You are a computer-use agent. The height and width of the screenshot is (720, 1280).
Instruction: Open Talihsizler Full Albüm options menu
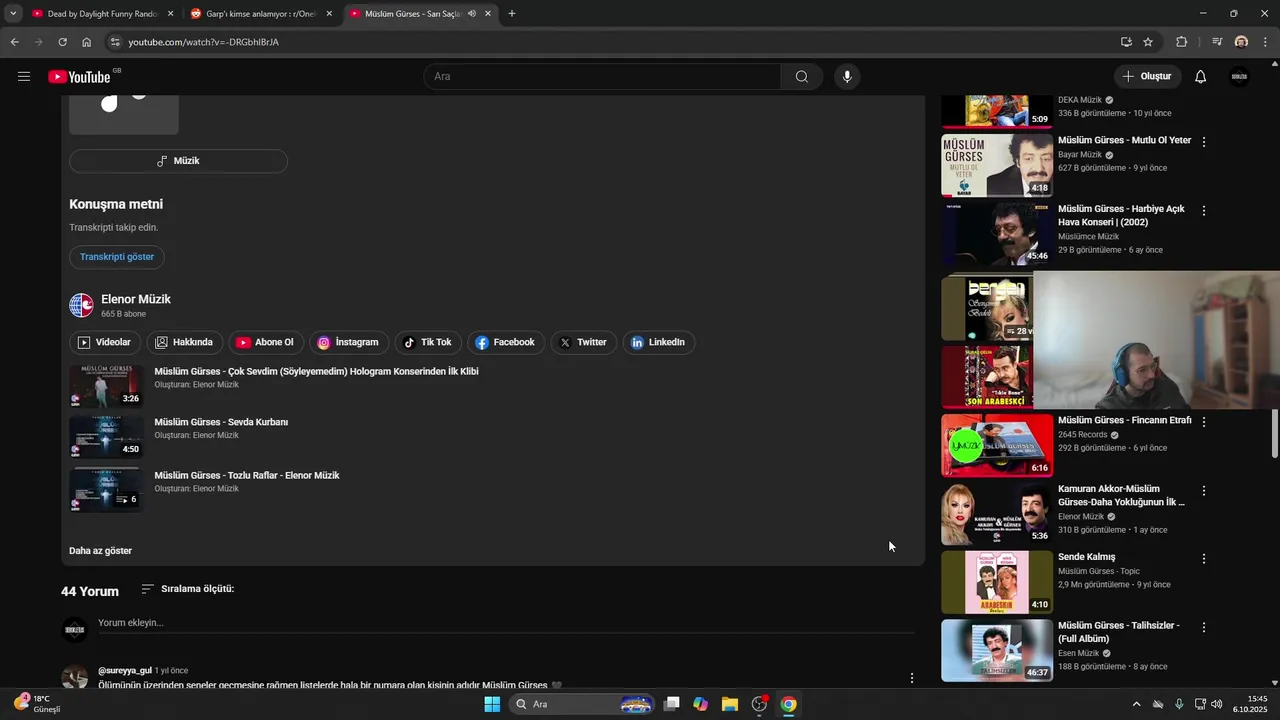click(x=1204, y=627)
